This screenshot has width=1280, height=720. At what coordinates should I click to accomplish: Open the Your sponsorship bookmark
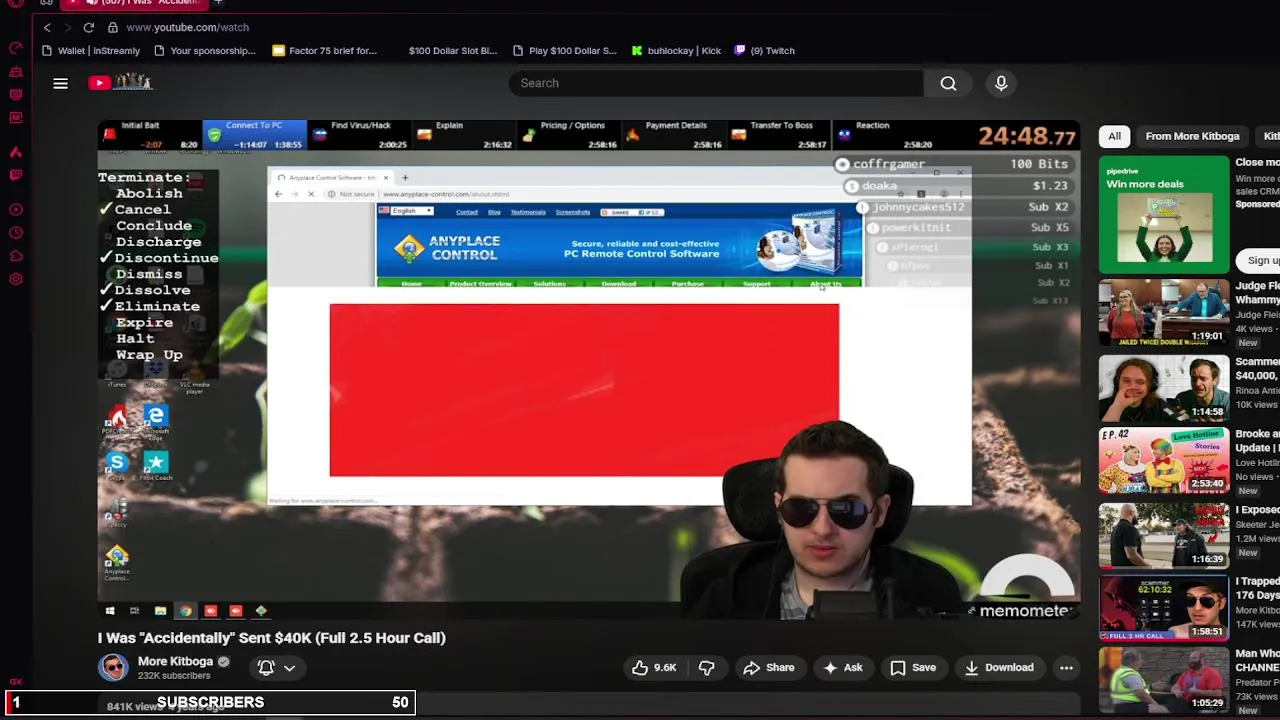[205, 50]
